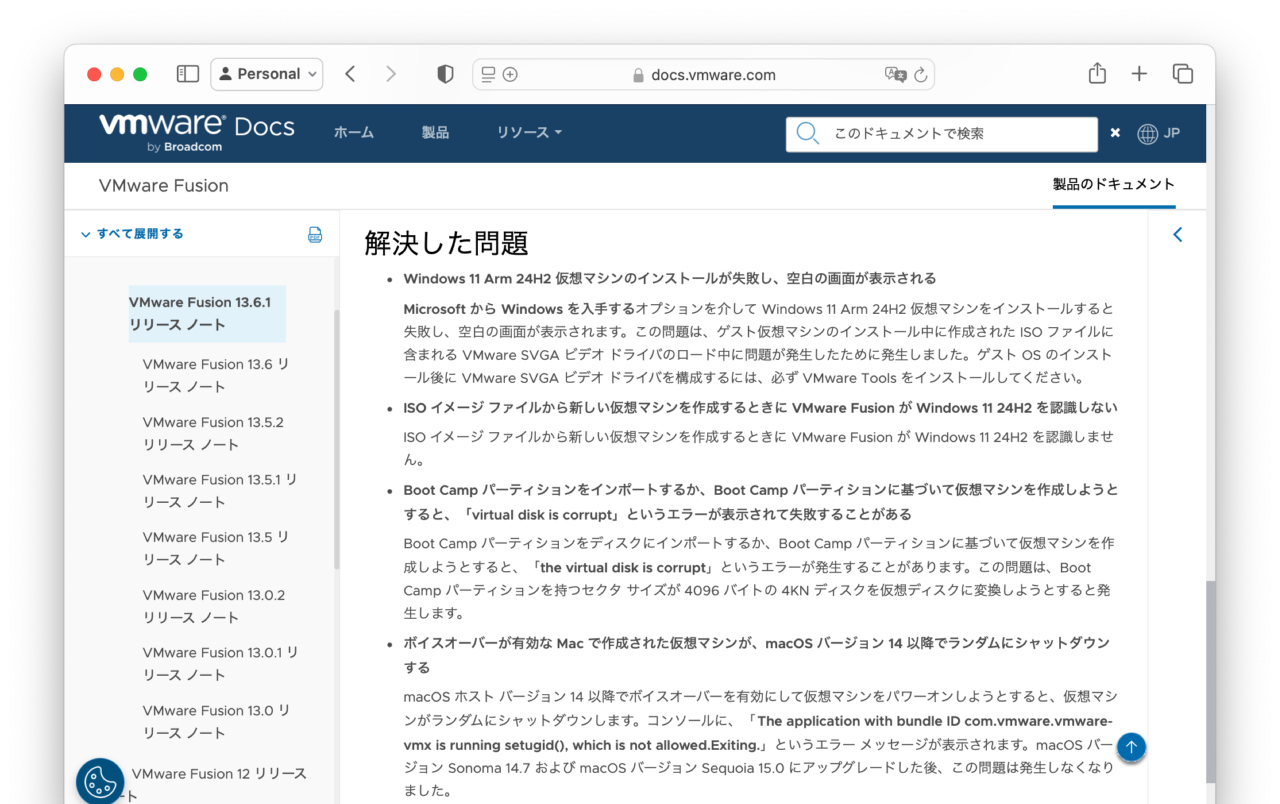Open VMware Fusion 13.5.1 リリース ノート
Screen dimensions: 1280x804
coord(220,491)
